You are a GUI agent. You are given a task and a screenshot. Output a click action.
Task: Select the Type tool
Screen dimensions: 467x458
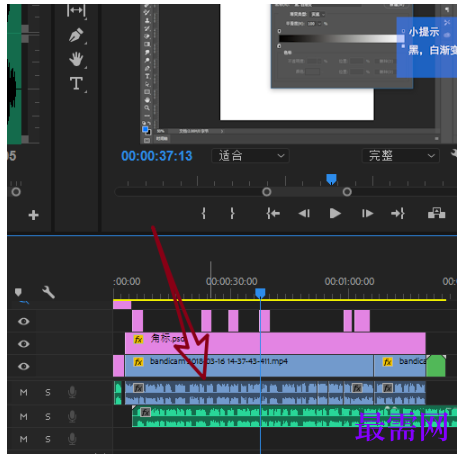point(76,83)
